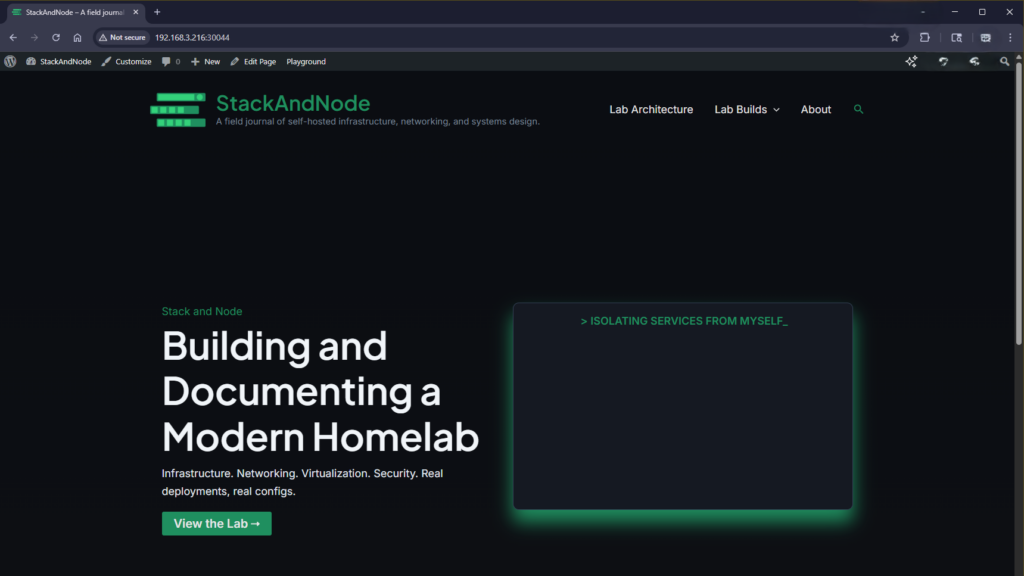Click the StackAndNode site title link
1024x576 pixels.
(x=293, y=103)
